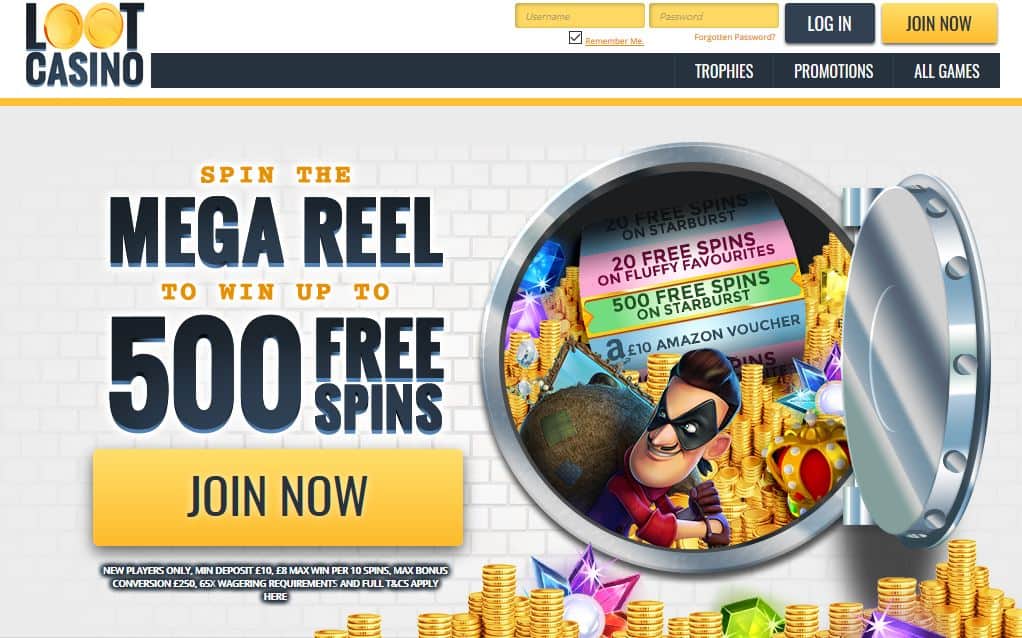
Task: Click the header Join Now button
Action: [x=939, y=23]
